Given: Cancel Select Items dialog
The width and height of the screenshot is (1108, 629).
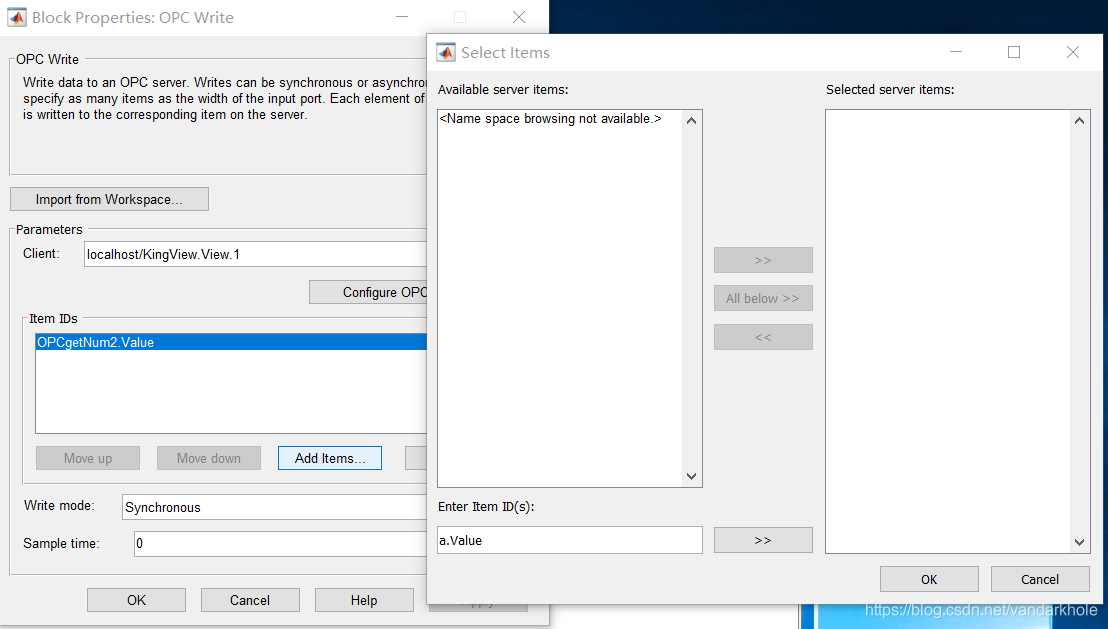Looking at the screenshot, I should (1040, 579).
